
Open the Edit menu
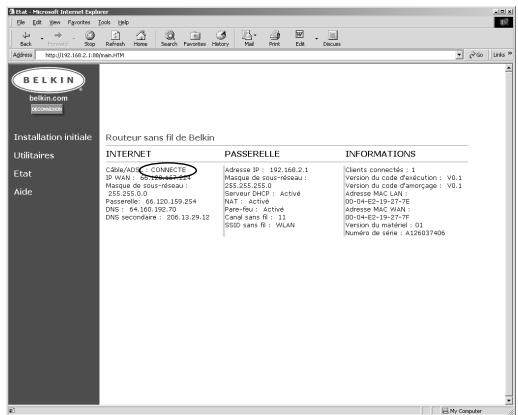37,22
